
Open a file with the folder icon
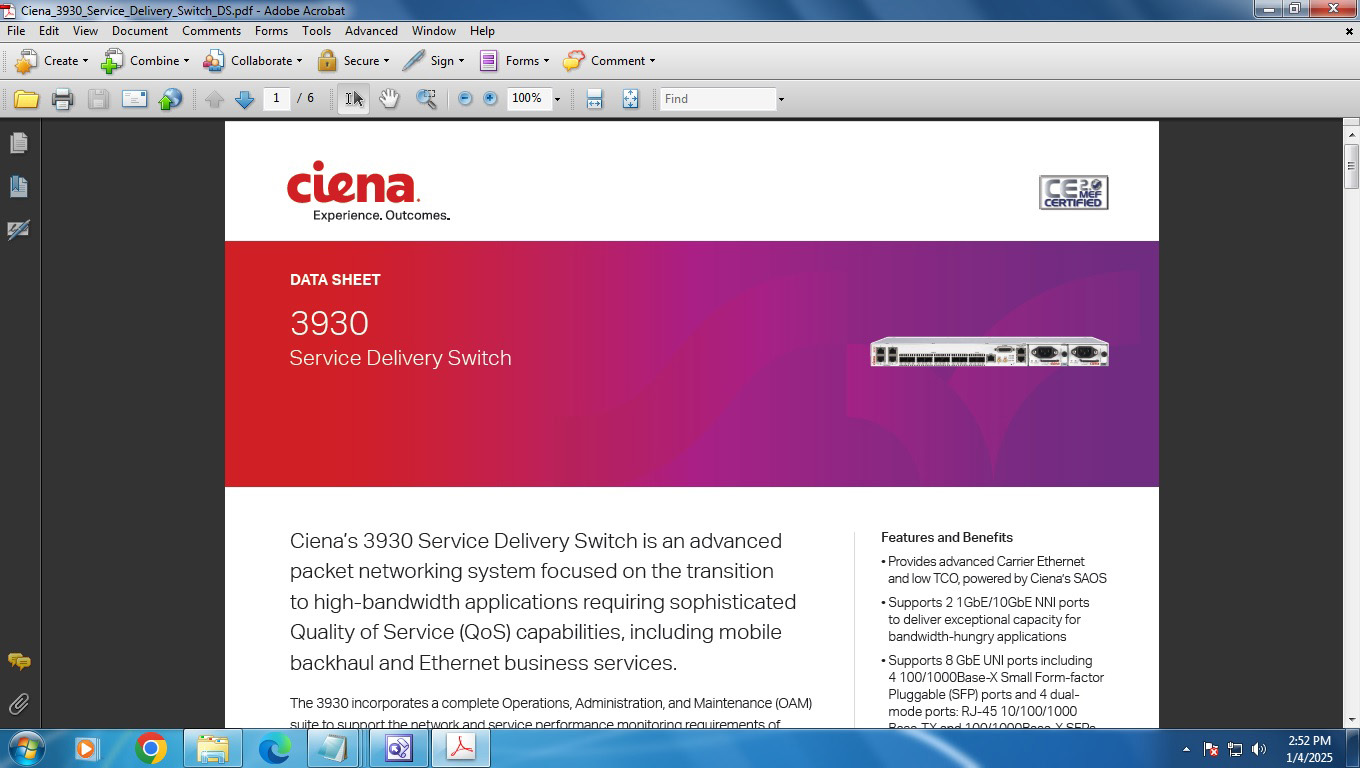tap(26, 99)
